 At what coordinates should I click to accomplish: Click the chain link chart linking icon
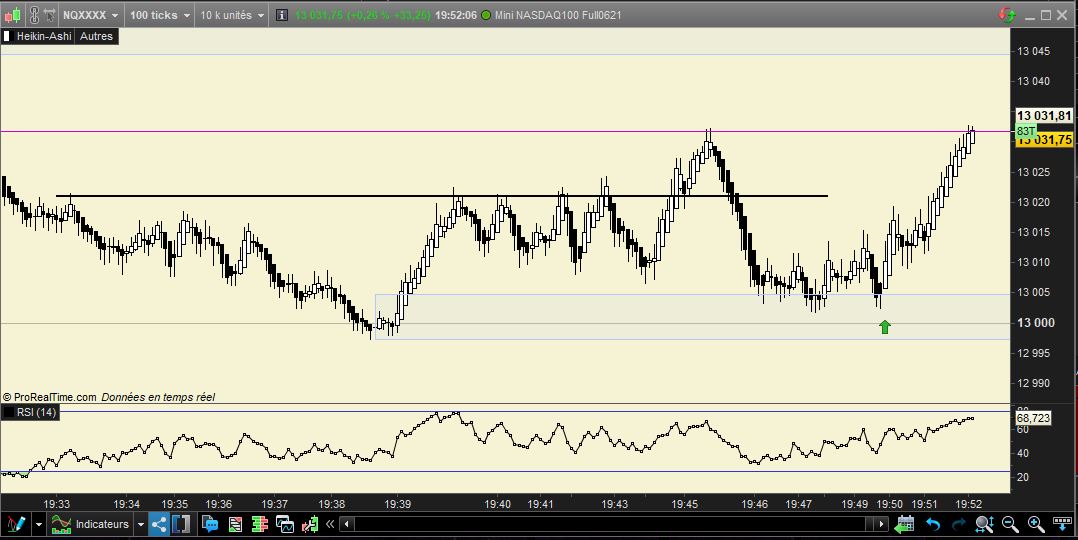click(x=34, y=14)
